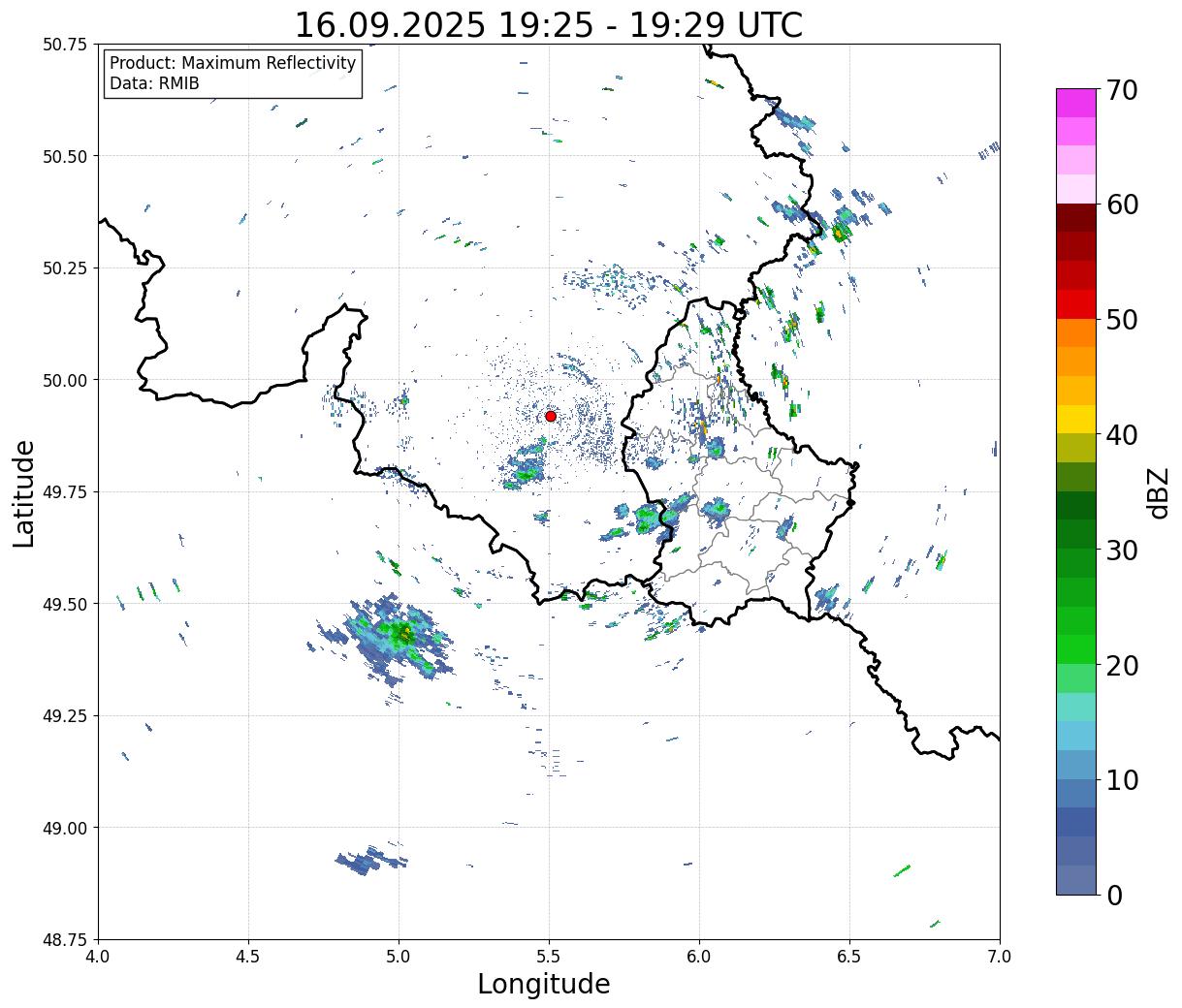
Task: Click the plot title 16.09.2025 19:25 - 19:29 UTC
Action: point(549,25)
